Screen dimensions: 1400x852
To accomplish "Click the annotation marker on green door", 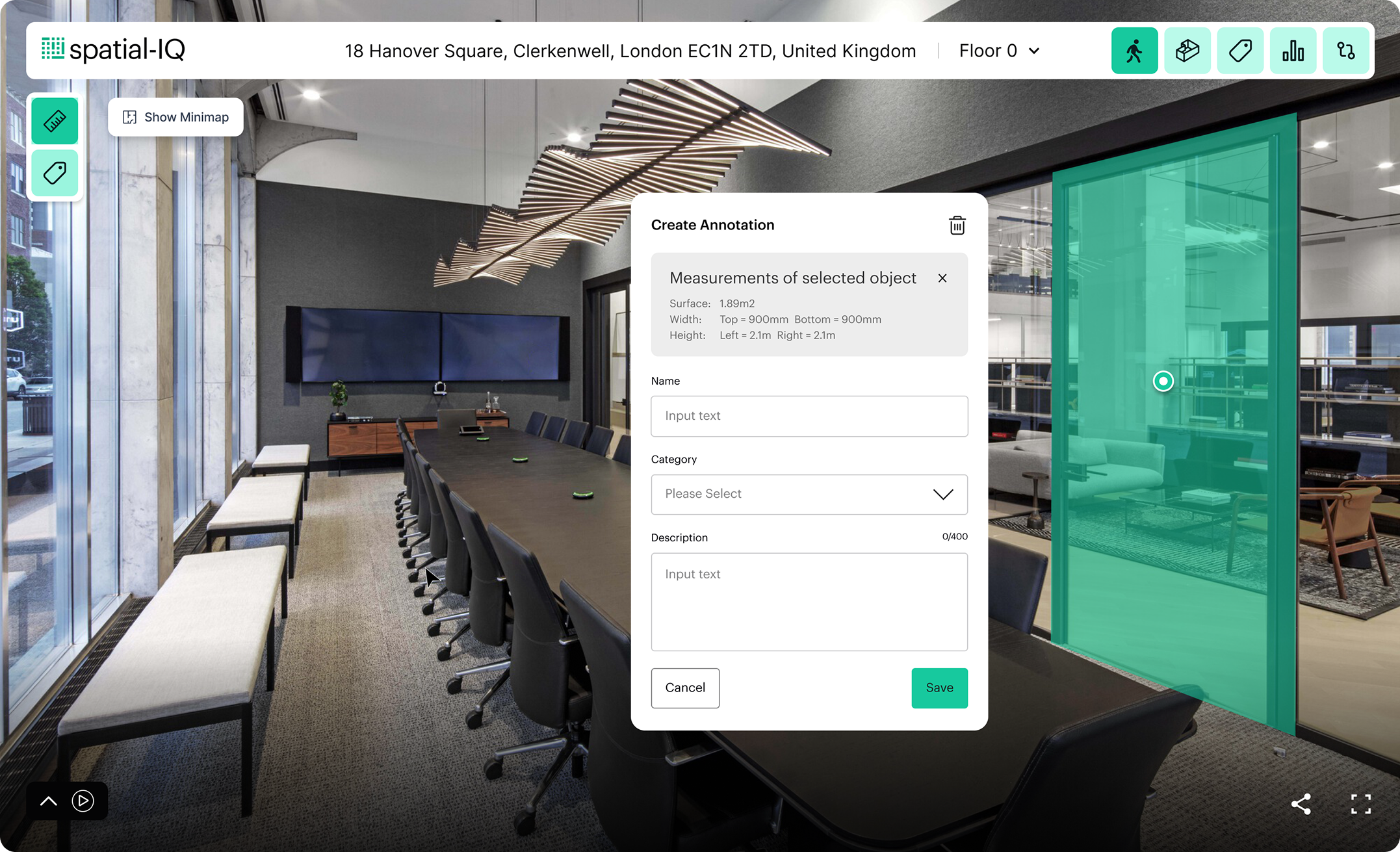I will (1163, 381).
